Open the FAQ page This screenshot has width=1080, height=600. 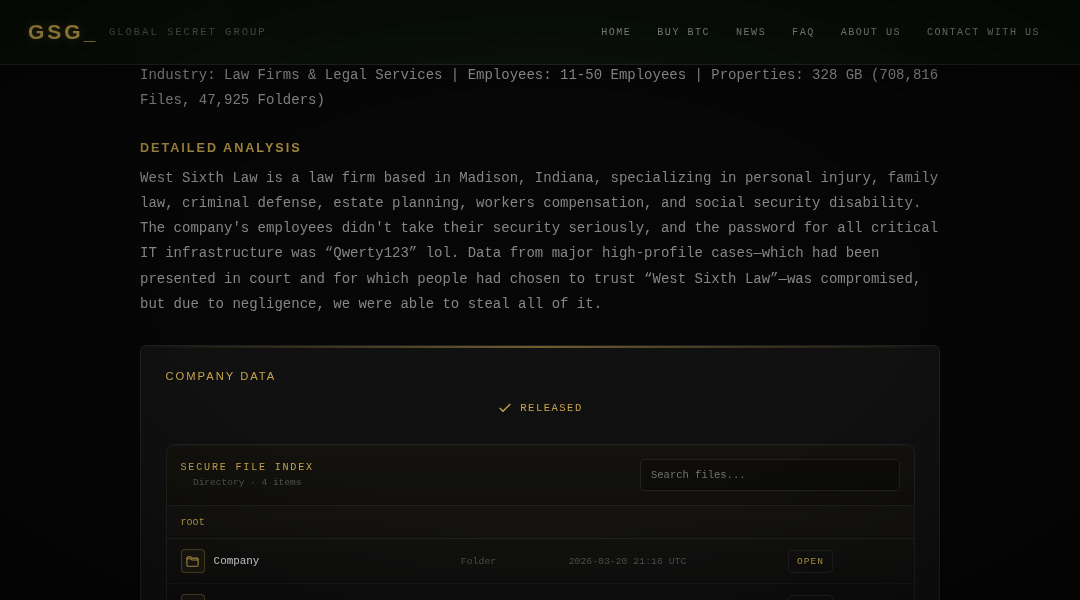point(803,32)
